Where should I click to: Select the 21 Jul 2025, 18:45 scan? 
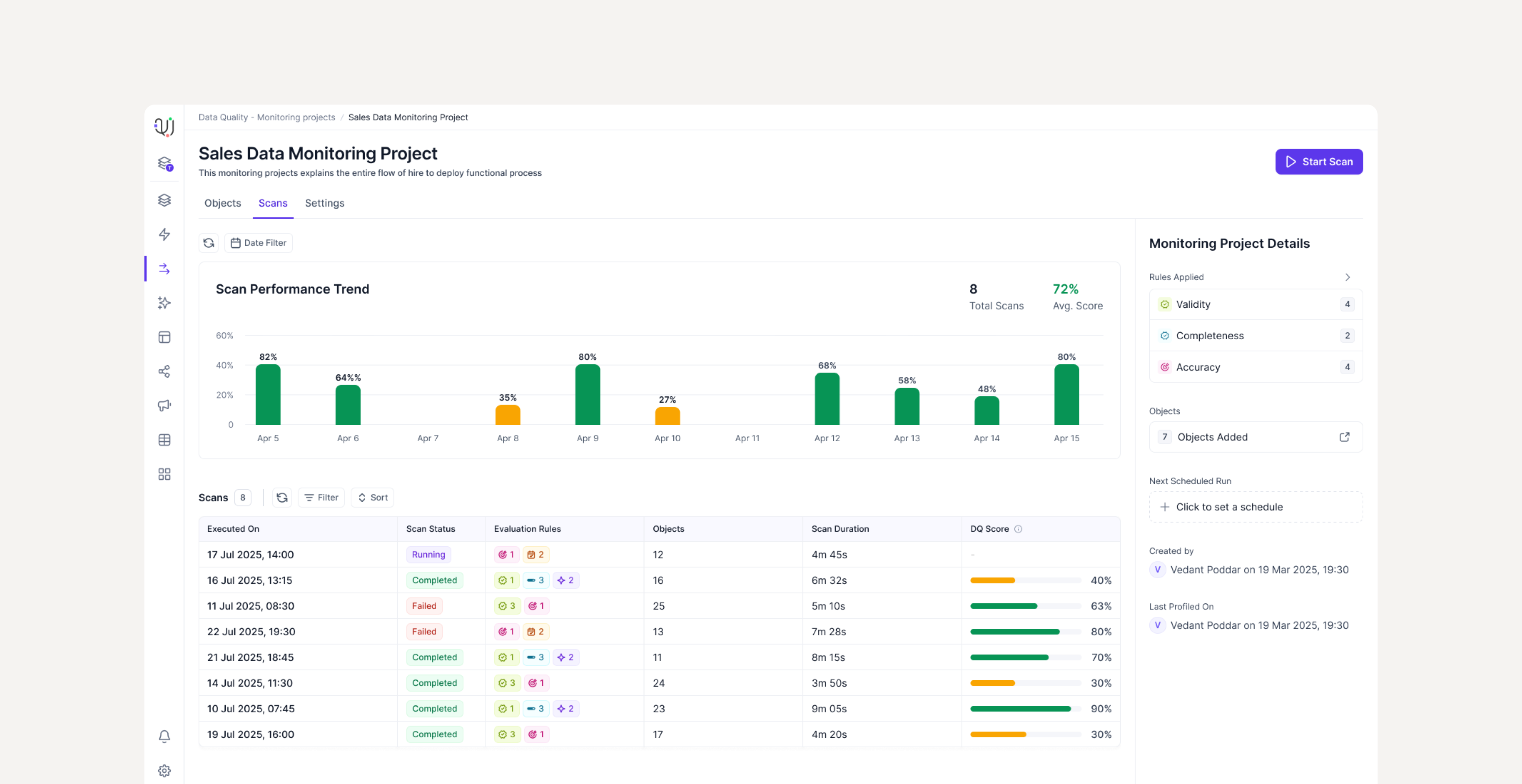coord(659,657)
